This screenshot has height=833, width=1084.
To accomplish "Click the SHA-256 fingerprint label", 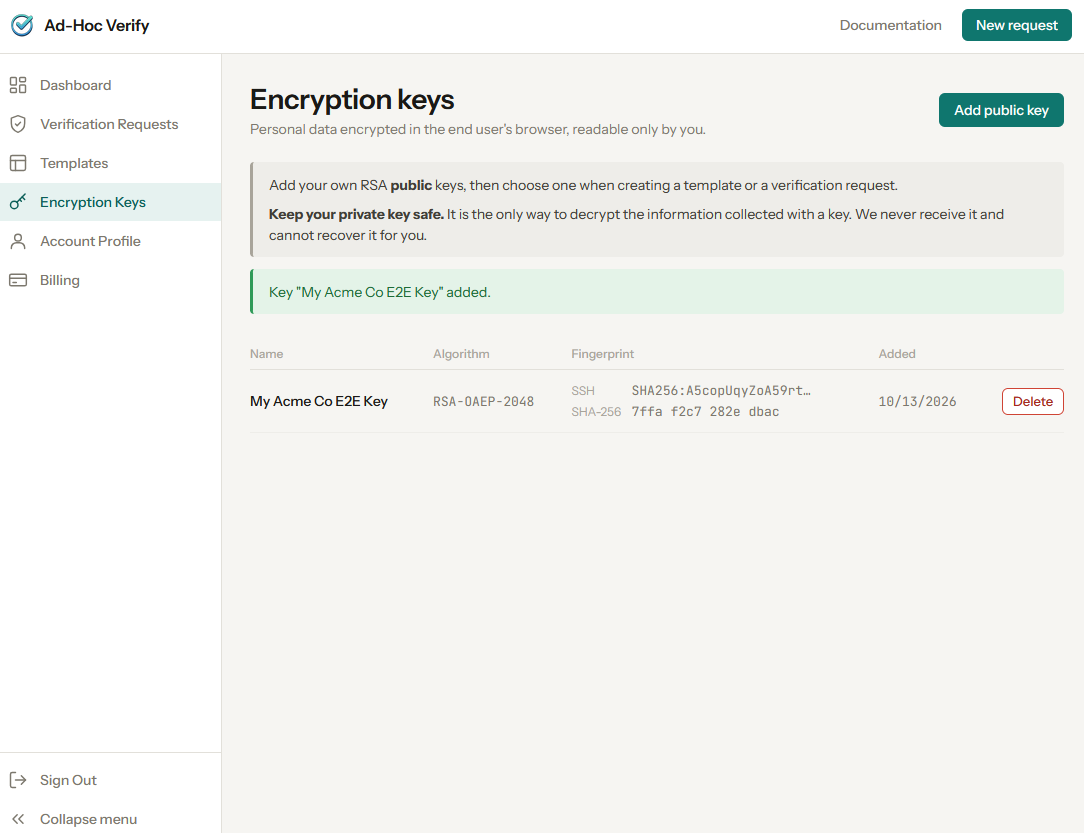I will coord(596,412).
